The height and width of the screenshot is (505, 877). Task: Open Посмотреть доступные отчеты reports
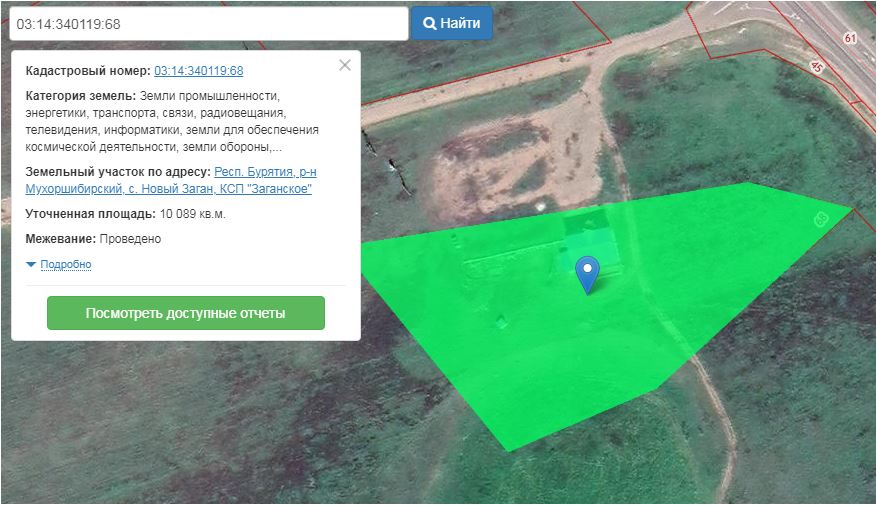tap(185, 313)
